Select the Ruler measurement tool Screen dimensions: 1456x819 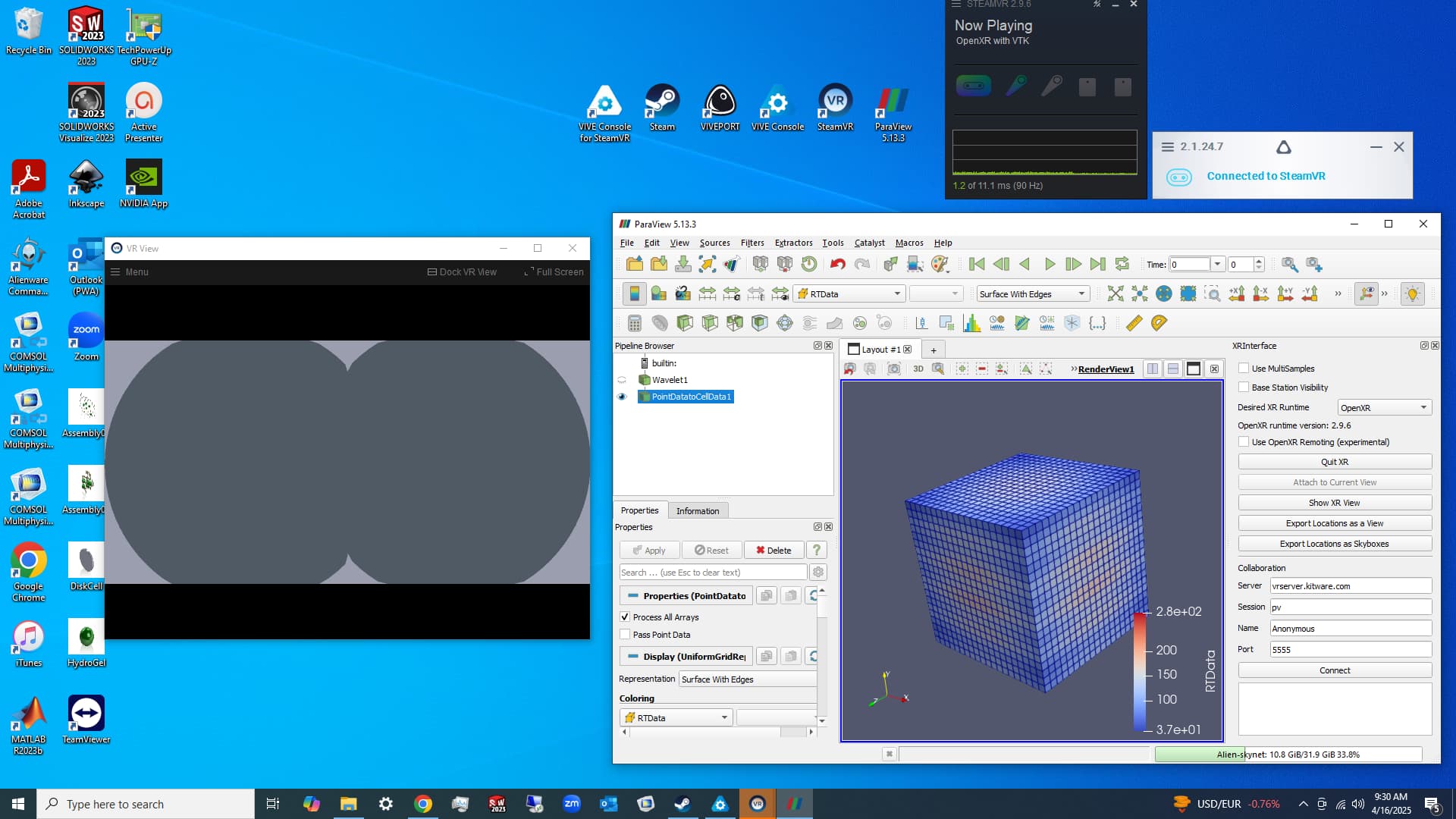pos(1134,323)
